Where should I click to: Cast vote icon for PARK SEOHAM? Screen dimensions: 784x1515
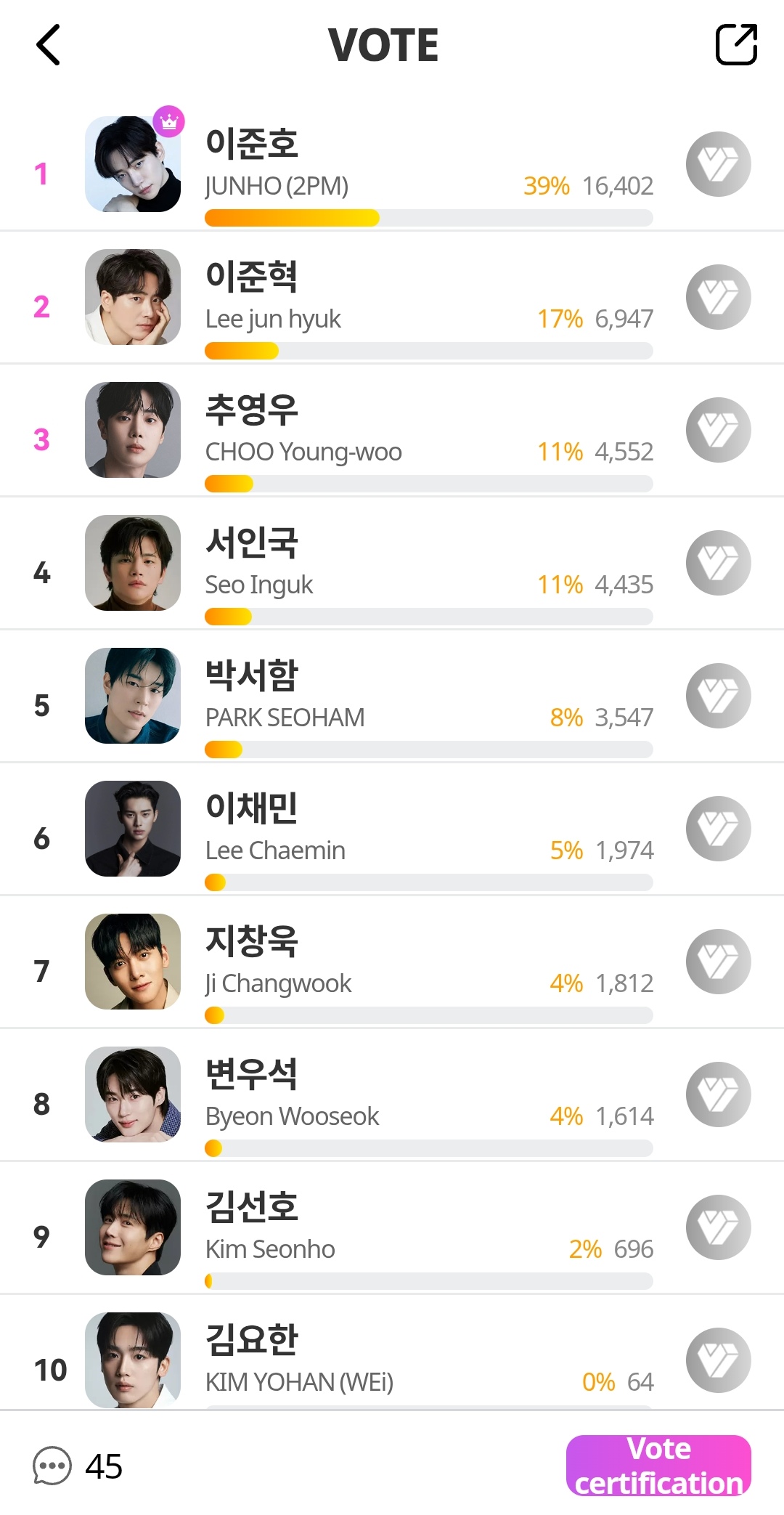pos(718,696)
